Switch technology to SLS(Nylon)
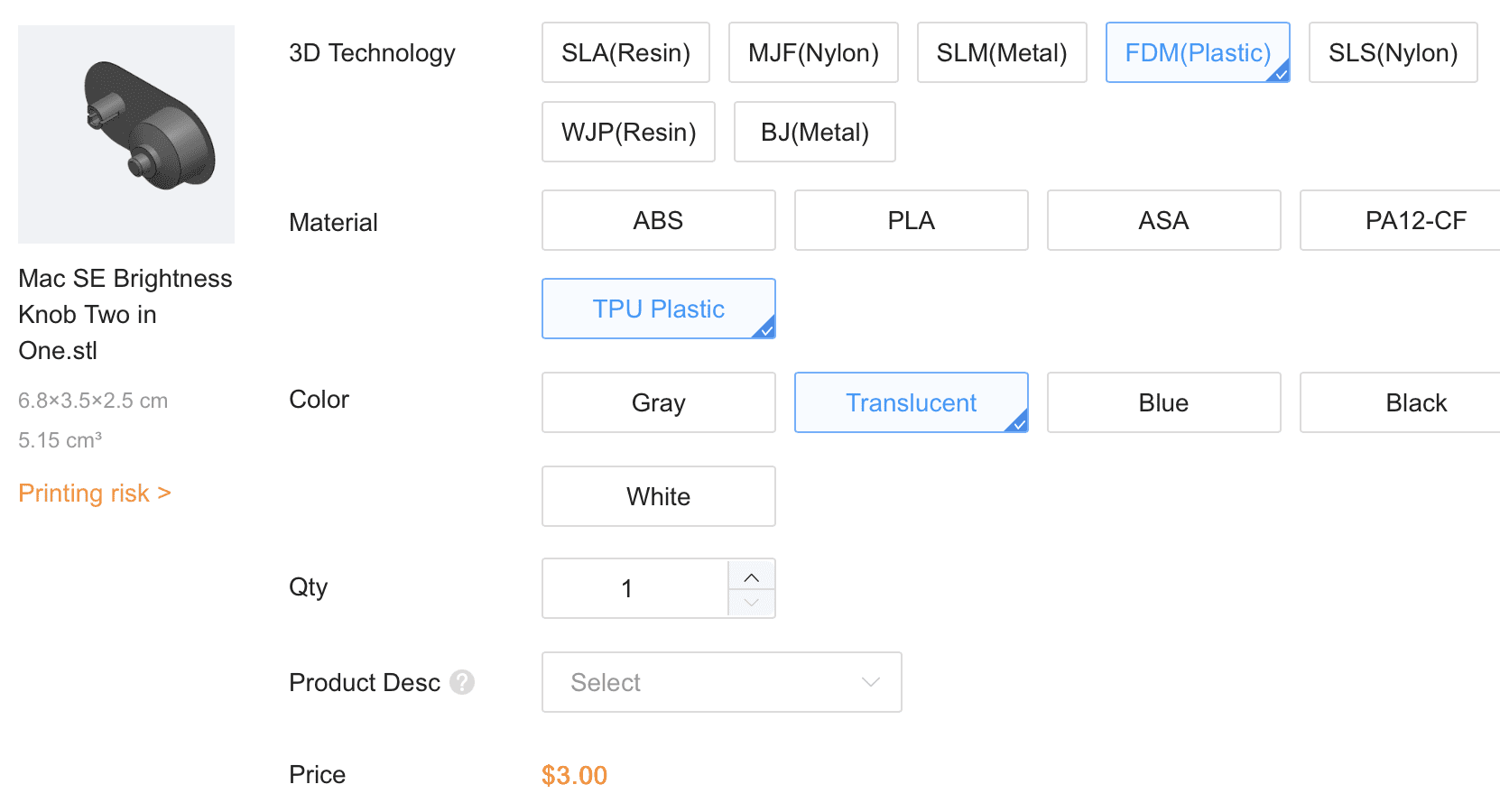This screenshot has width=1500, height=812. (1393, 53)
